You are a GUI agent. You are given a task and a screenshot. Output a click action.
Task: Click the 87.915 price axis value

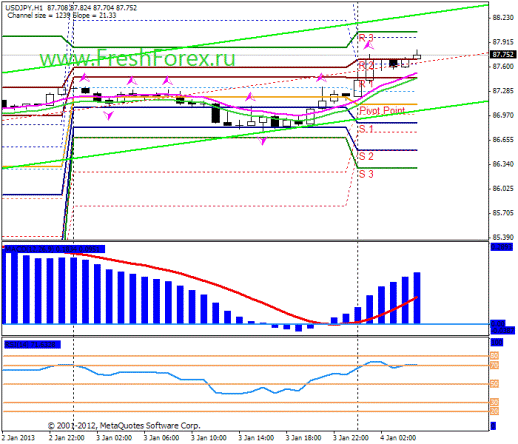pos(503,42)
